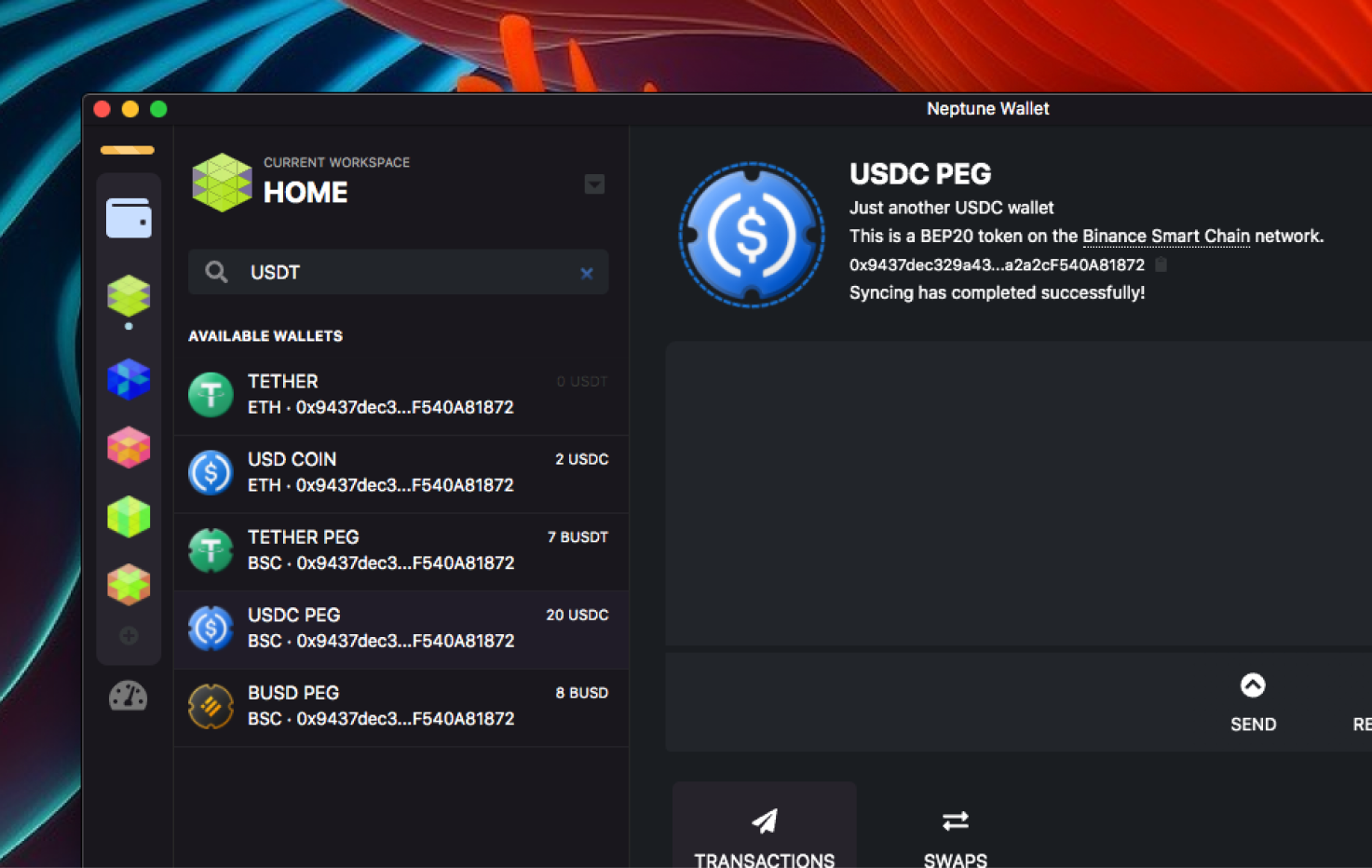Open the bright green cube workspace

pos(129,517)
